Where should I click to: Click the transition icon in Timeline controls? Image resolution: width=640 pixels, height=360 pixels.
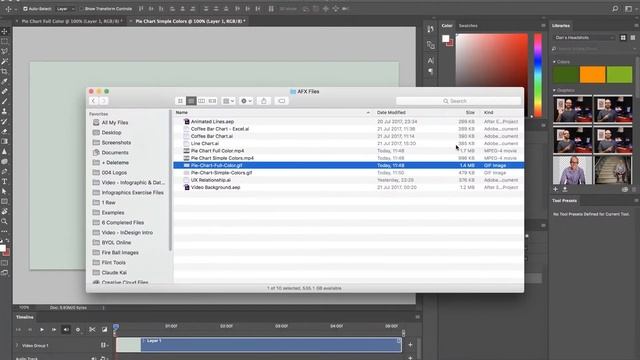coord(104,329)
